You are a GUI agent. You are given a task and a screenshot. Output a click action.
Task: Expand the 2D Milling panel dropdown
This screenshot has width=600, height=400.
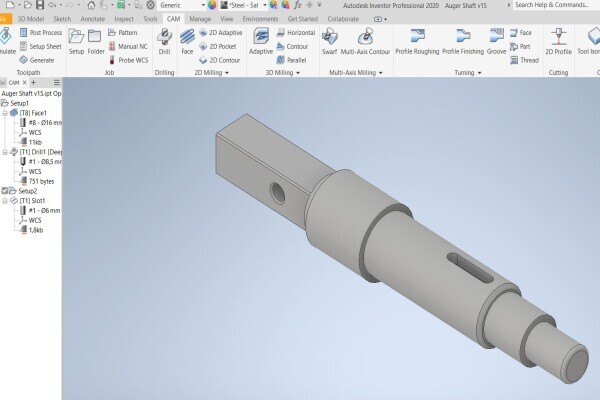coord(227,73)
